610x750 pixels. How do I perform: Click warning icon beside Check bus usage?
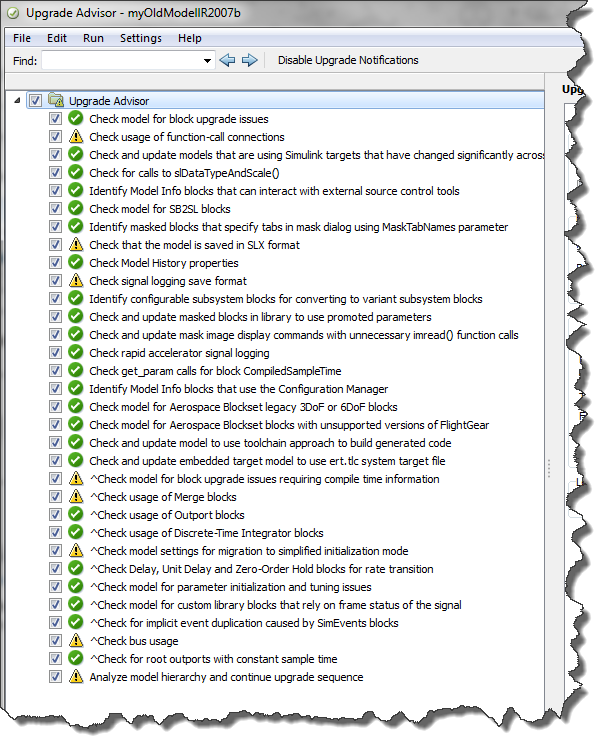[x=75, y=641]
